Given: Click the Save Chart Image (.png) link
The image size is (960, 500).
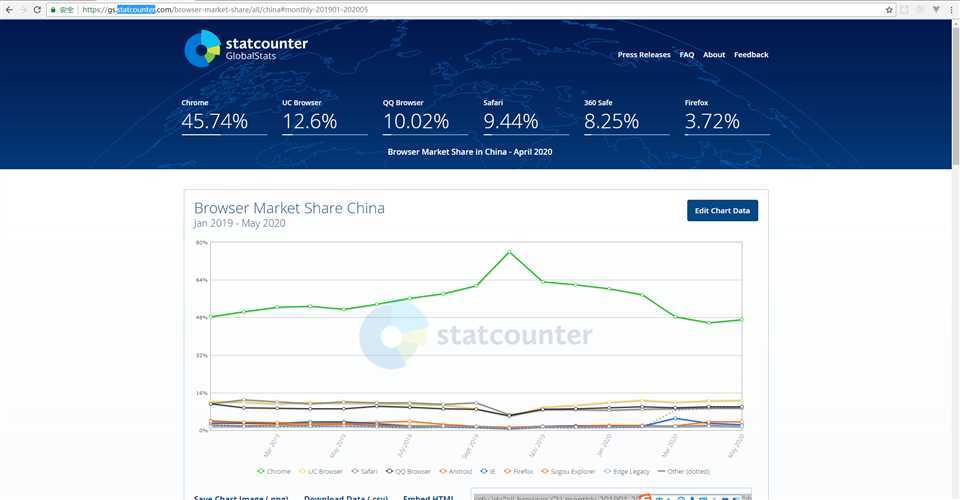Looking at the screenshot, I should coord(241,497).
